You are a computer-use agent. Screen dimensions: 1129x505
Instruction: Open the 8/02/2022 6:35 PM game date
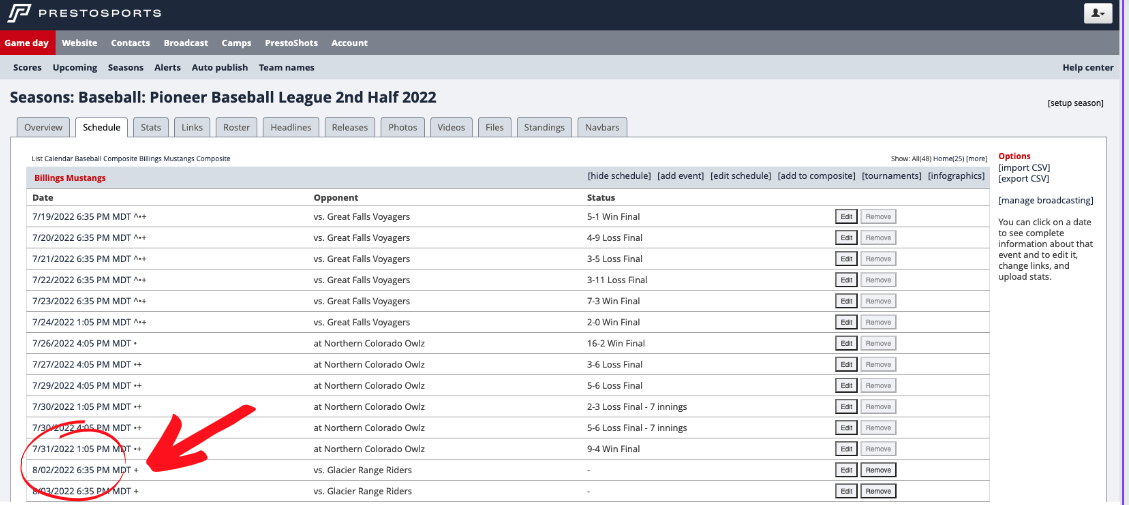pyautogui.click(x=81, y=470)
